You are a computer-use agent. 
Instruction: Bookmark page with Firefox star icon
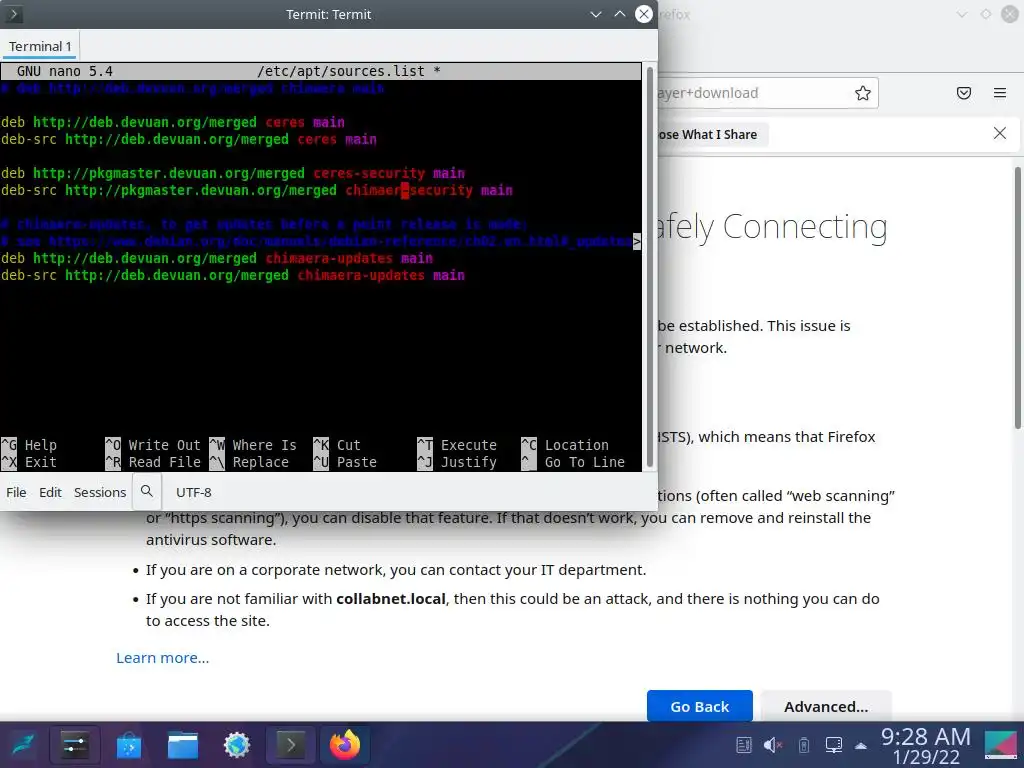863,93
